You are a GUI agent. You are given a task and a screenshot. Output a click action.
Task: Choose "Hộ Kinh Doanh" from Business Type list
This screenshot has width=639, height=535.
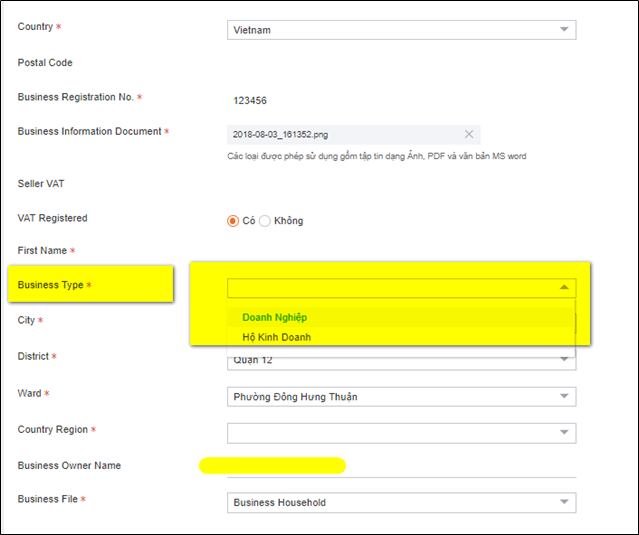(277, 337)
